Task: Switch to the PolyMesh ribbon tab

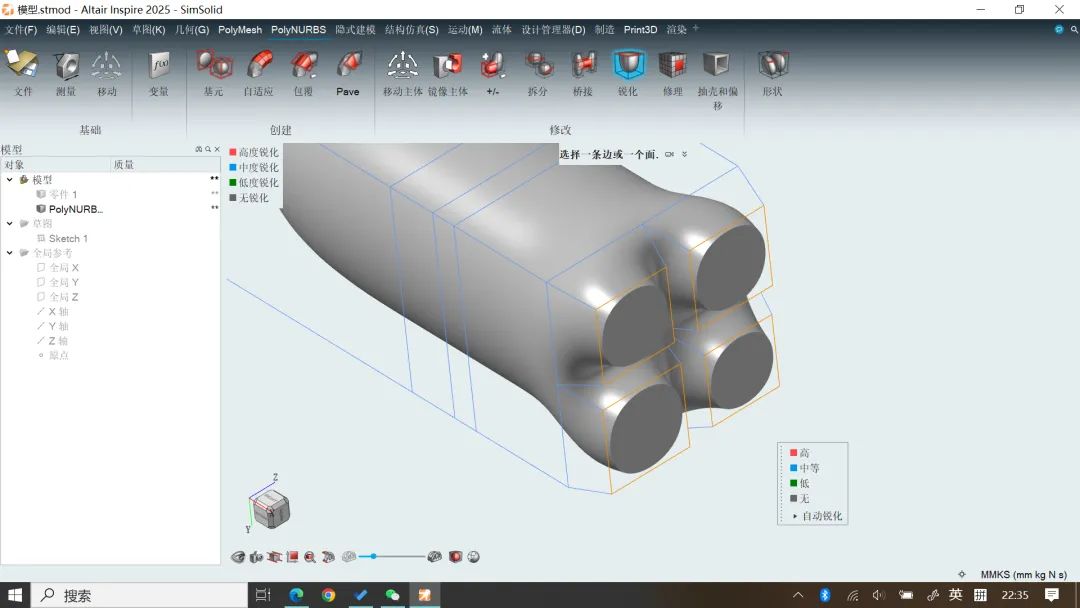Action: (x=240, y=30)
